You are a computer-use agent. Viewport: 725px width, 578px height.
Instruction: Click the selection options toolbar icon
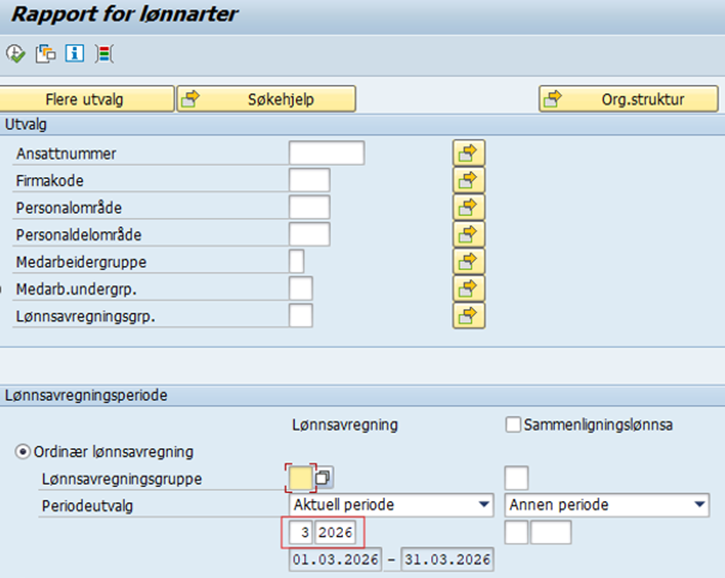(x=104, y=54)
